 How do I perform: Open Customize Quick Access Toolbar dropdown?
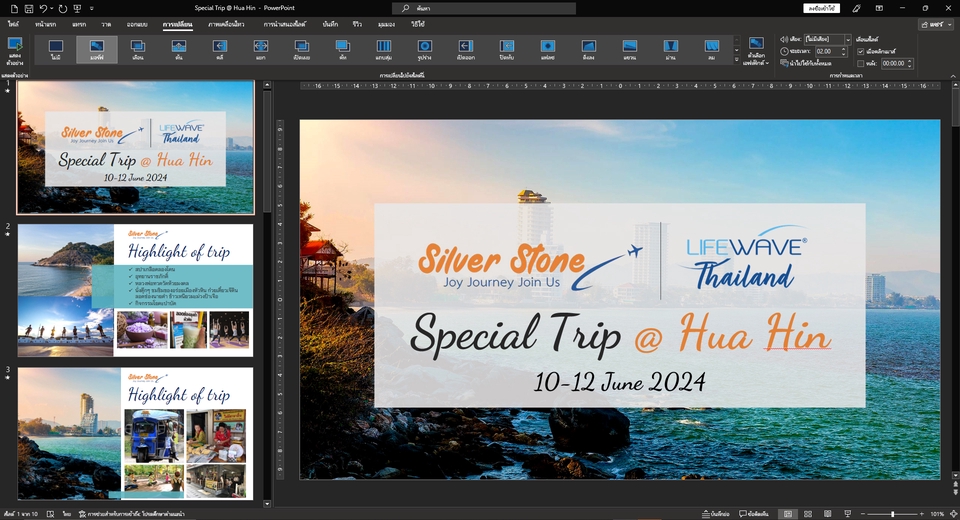[92, 9]
